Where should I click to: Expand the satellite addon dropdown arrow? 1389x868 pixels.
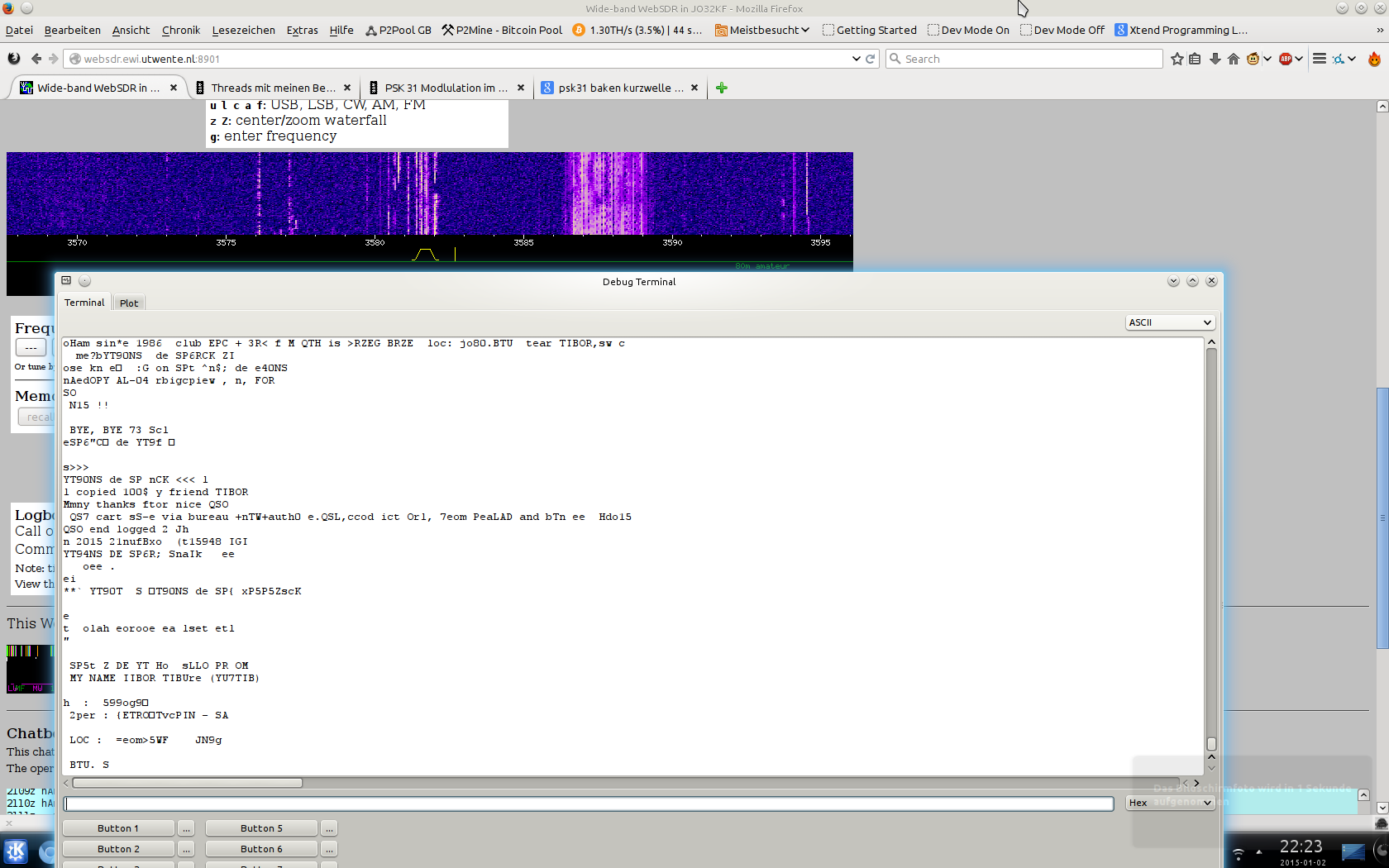click(x=1352, y=59)
